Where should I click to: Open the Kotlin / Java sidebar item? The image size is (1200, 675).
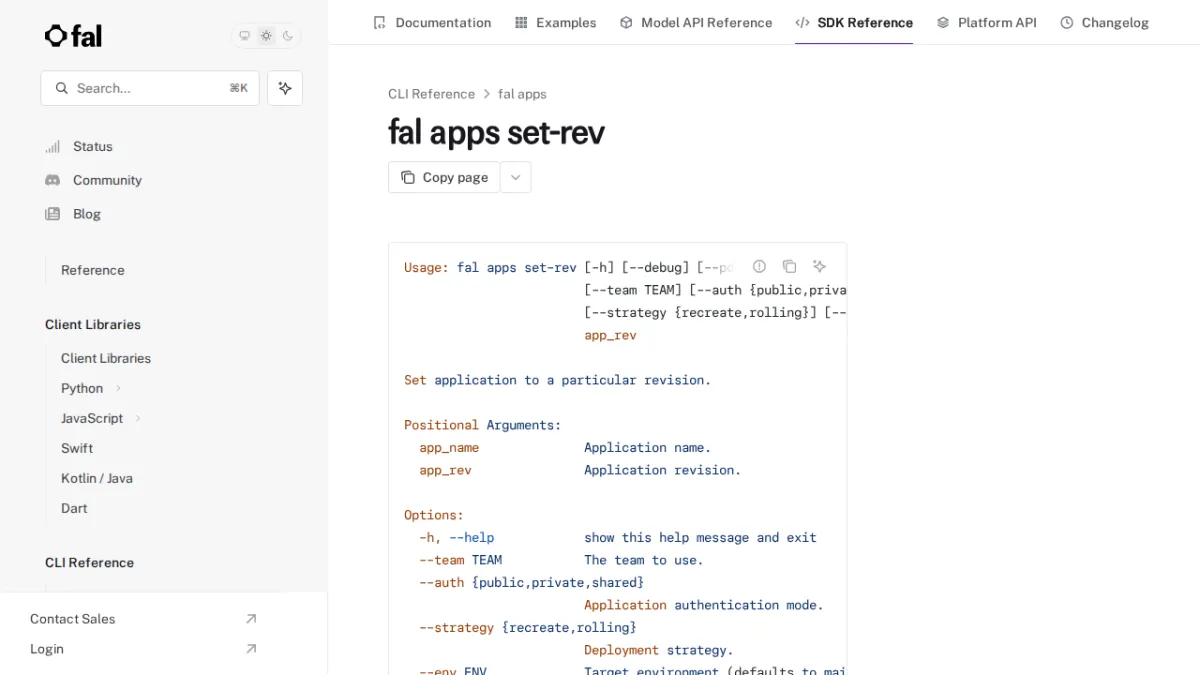click(x=97, y=478)
